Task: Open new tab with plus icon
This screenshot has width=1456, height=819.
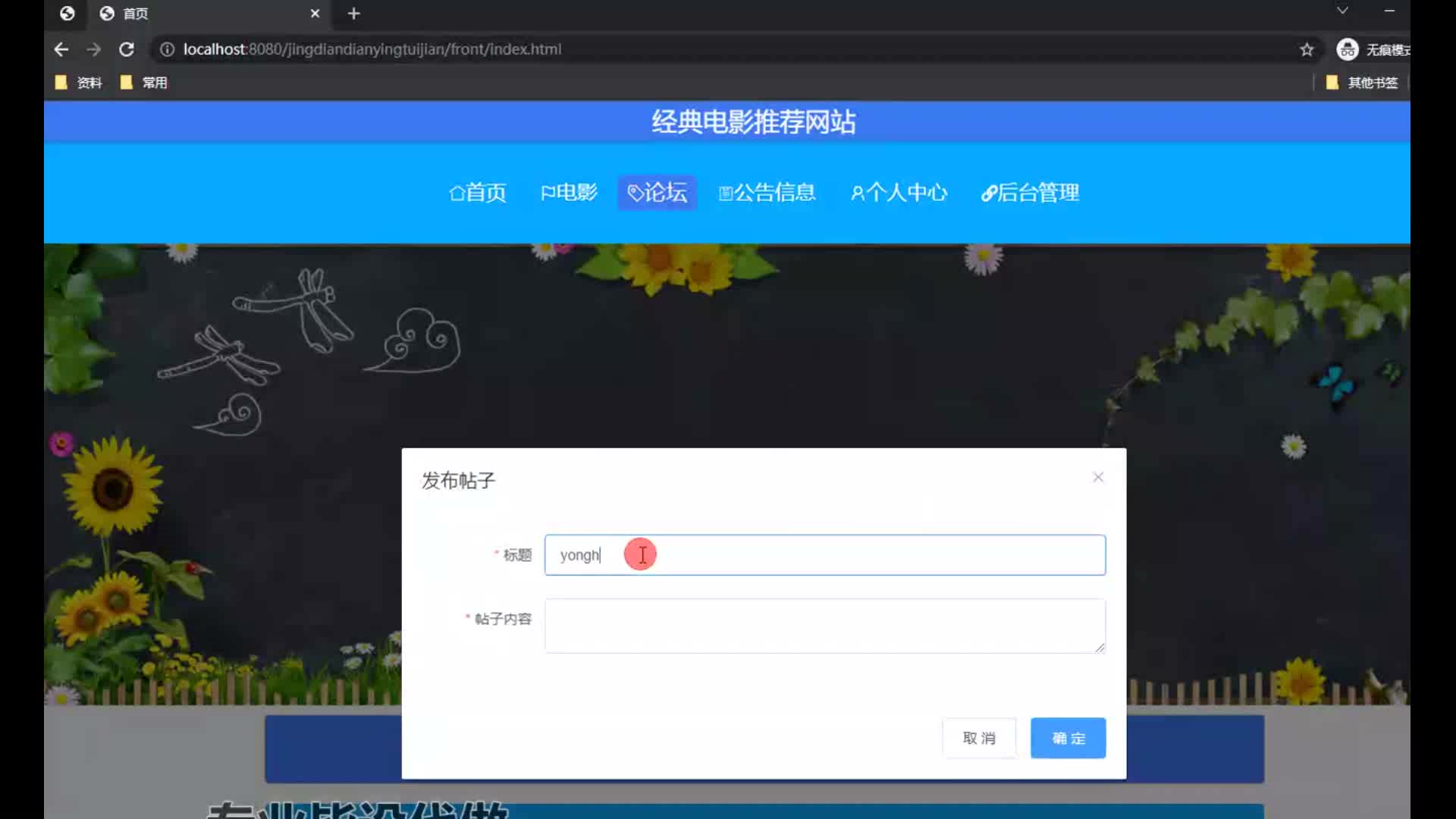Action: point(353,14)
